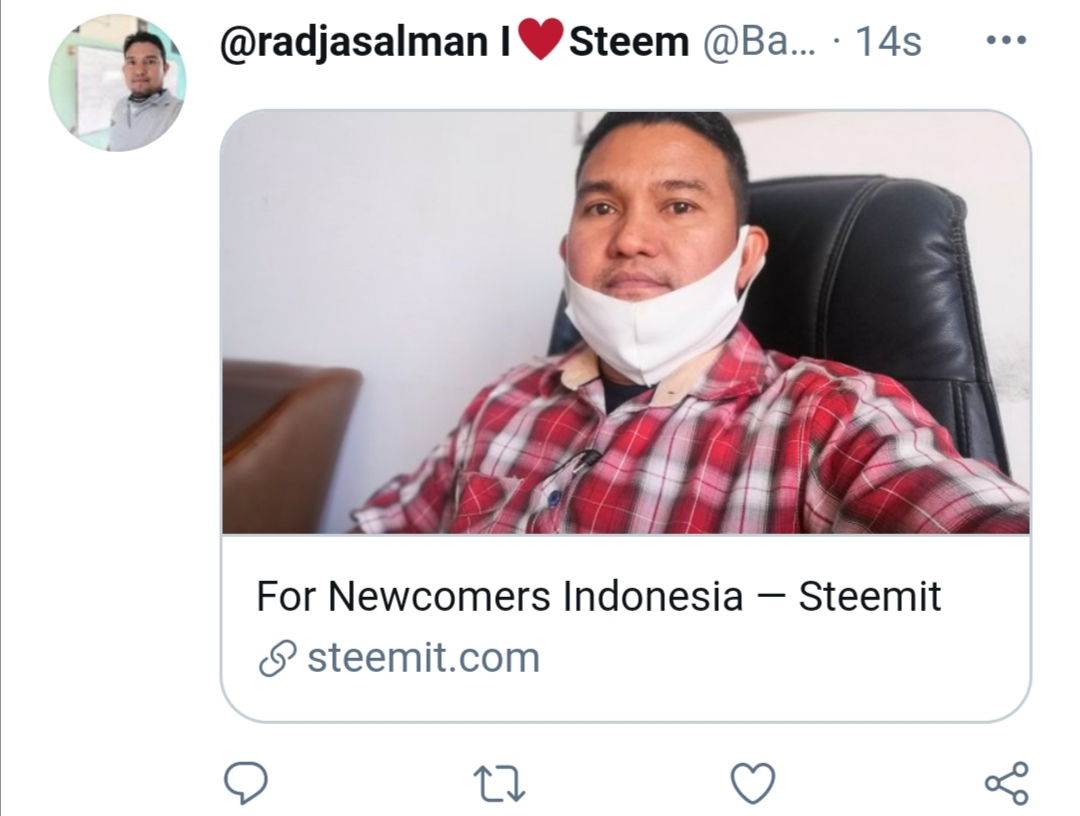Open the three-dot more options menu
The image size is (1080, 816).
pos(1006,41)
